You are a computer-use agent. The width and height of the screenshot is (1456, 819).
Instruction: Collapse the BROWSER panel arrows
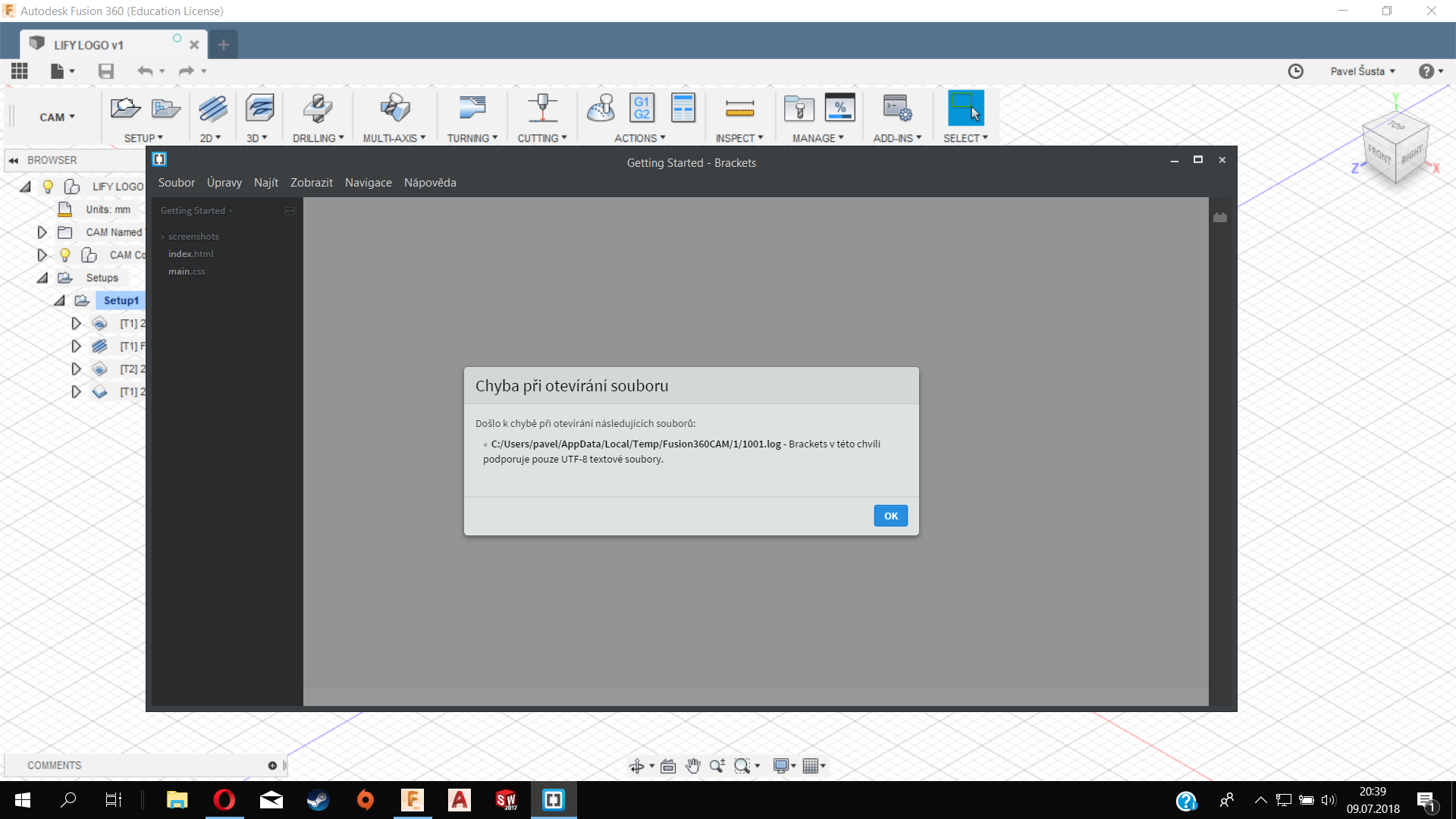pos(14,161)
